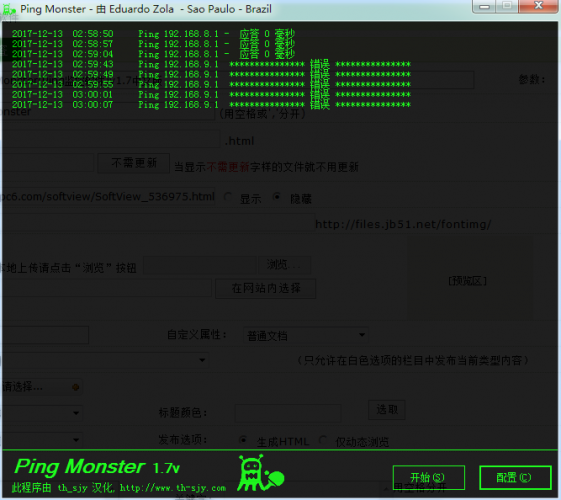The width and height of the screenshot is (561, 500).
Task: Select error log row at 03:00:07
Action: coord(211,104)
